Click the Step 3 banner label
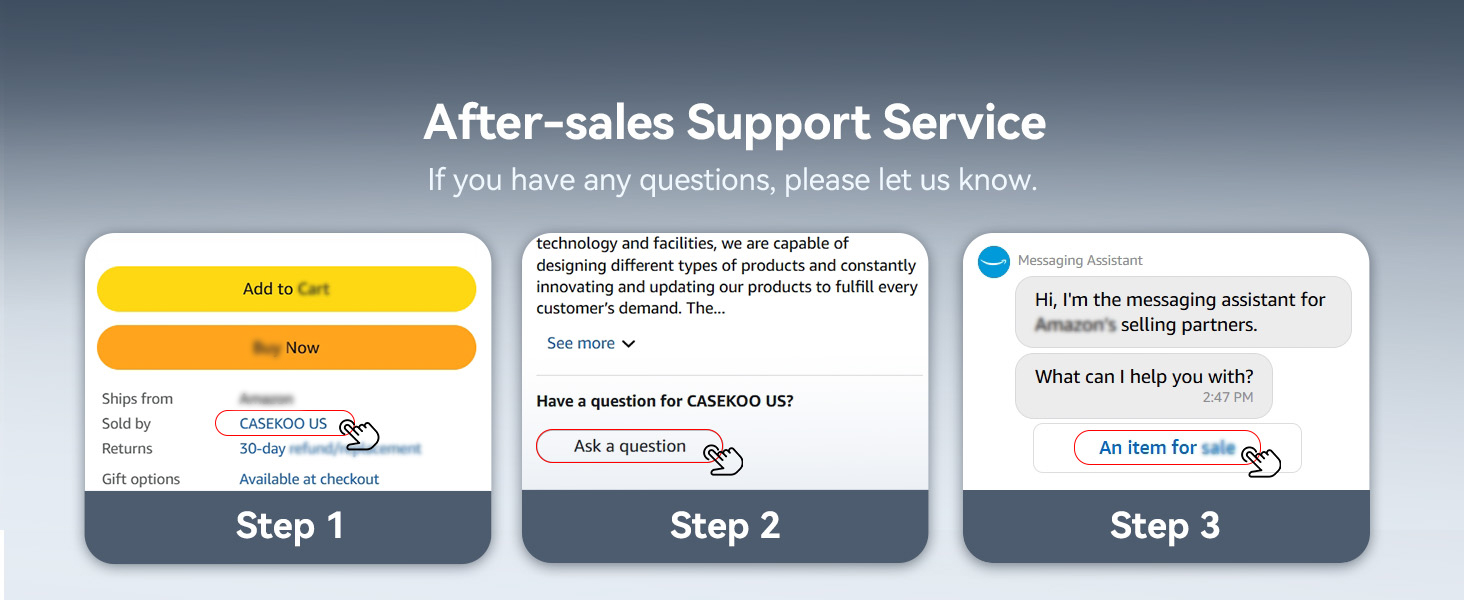The width and height of the screenshot is (1464, 600). tap(1165, 526)
